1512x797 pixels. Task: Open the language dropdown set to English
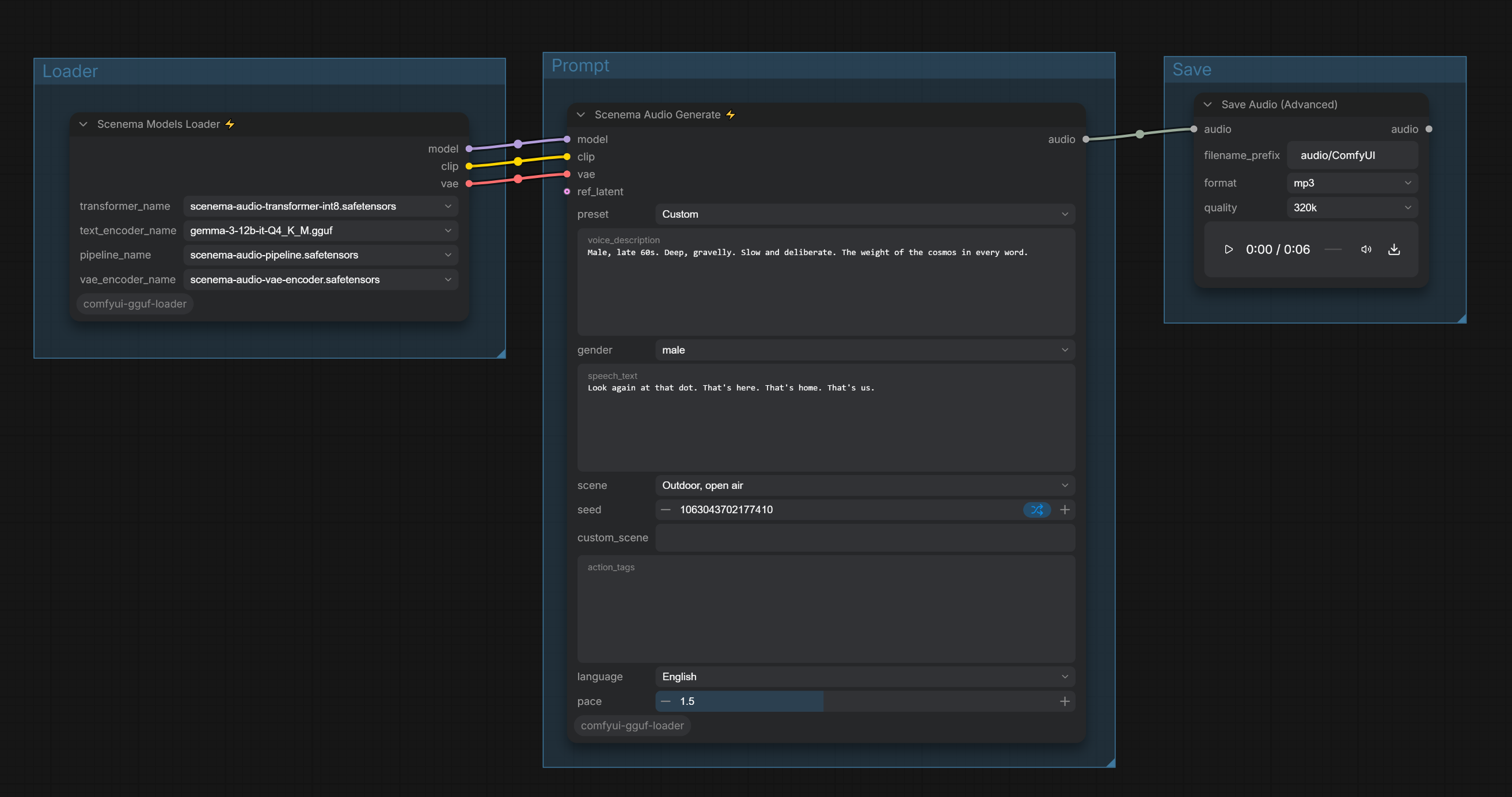pyautogui.click(x=865, y=677)
